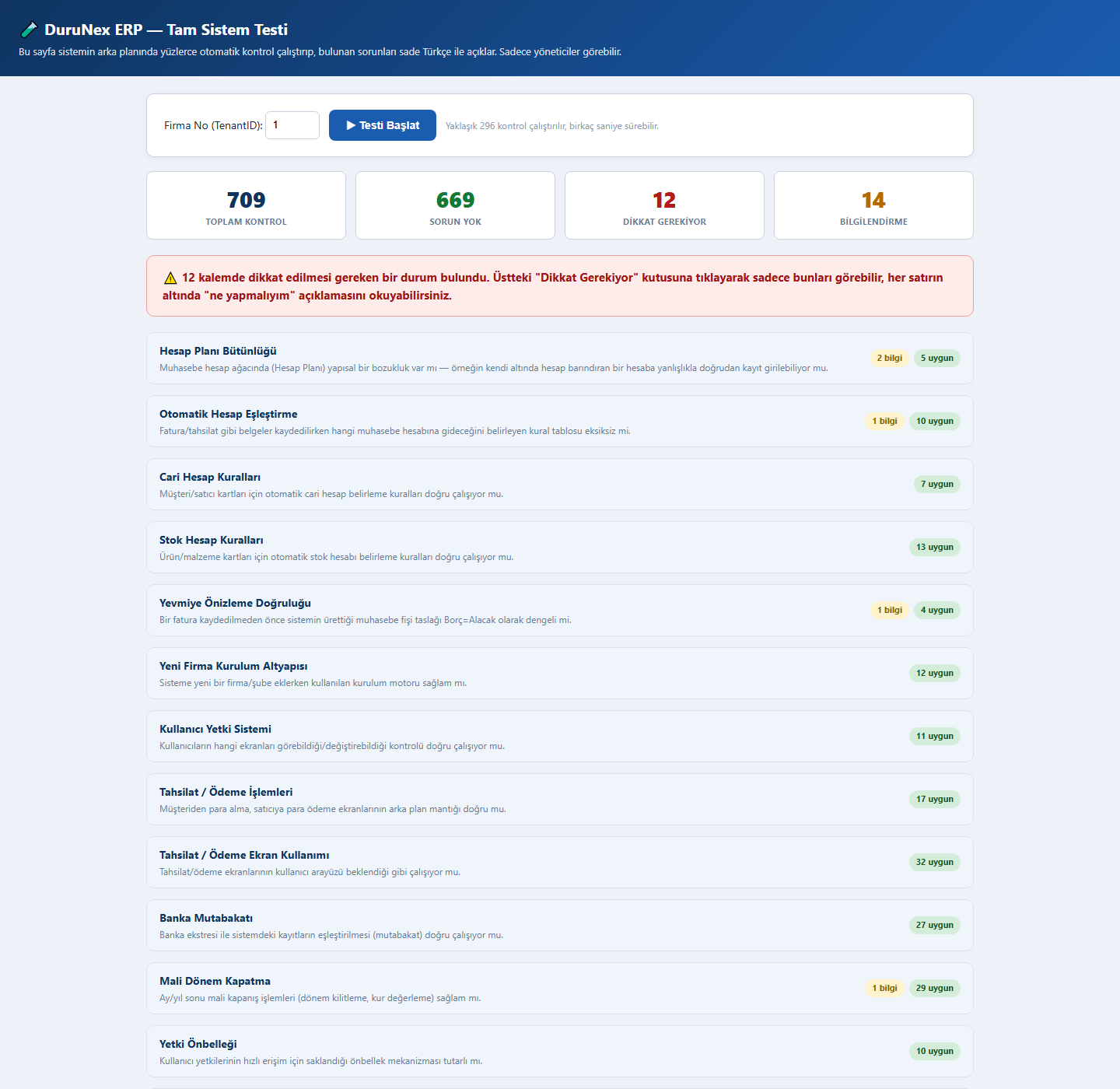
Task: Click the "10 uygun" badge on Yetki Önbelleği
Action: tap(935, 1052)
